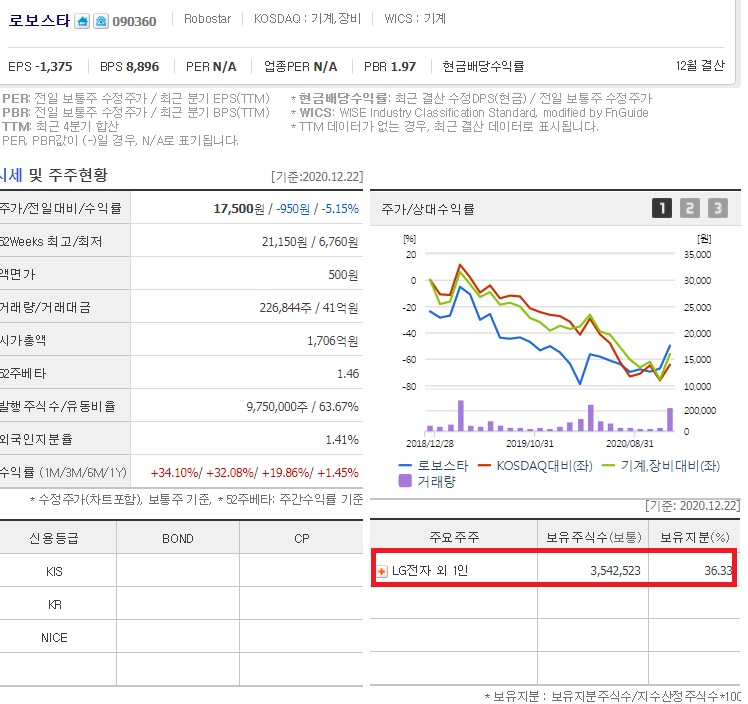748x704 pixels.
Task: Expand the LG전자 외 1인 shareholder row
Action: point(382,571)
